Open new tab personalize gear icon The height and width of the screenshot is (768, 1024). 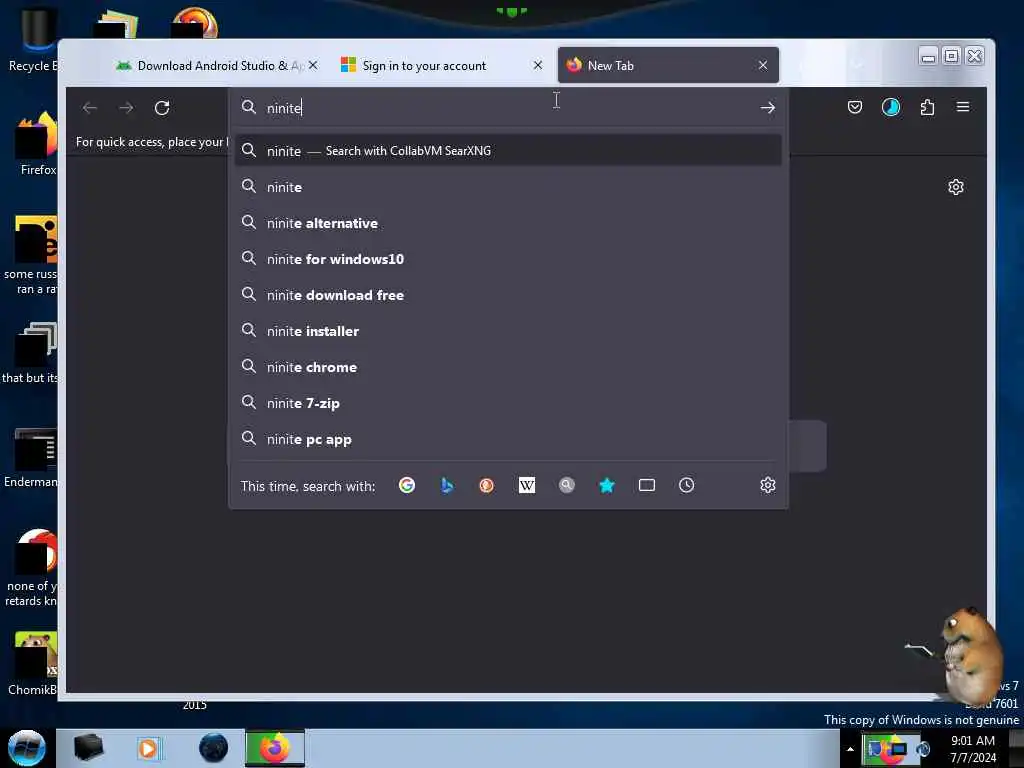click(955, 187)
